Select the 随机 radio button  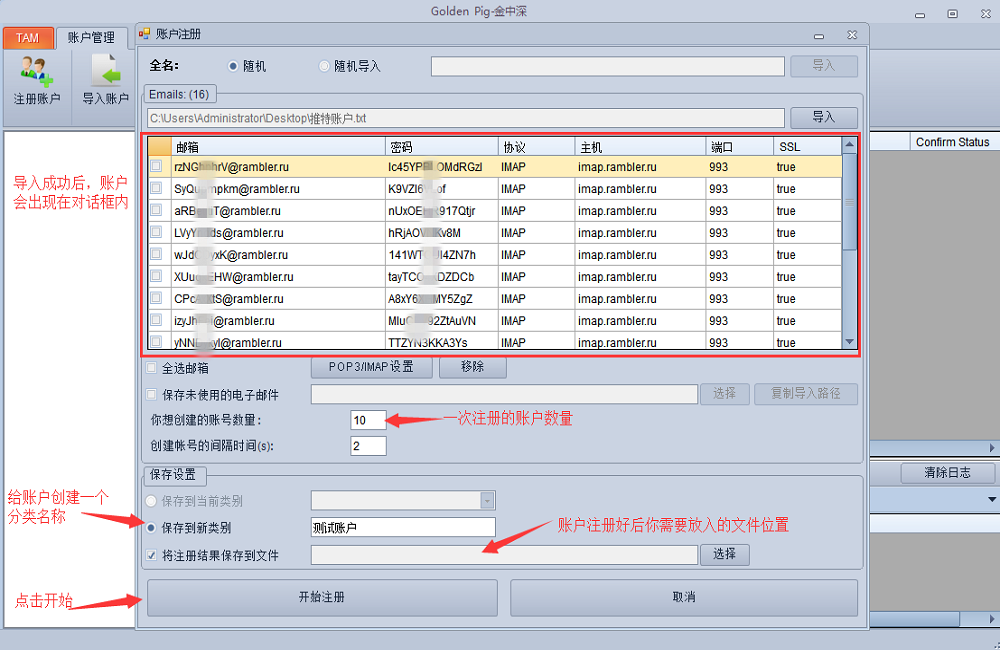233,66
